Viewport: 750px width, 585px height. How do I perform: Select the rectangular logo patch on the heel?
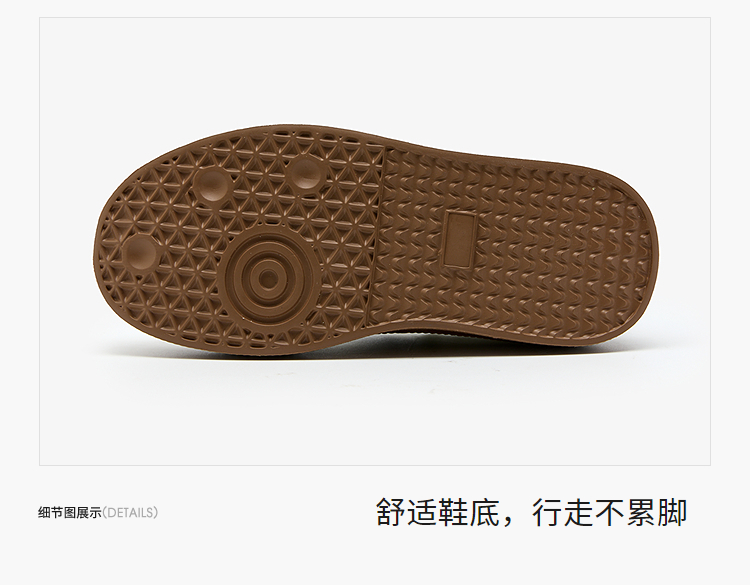click(460, 238)
